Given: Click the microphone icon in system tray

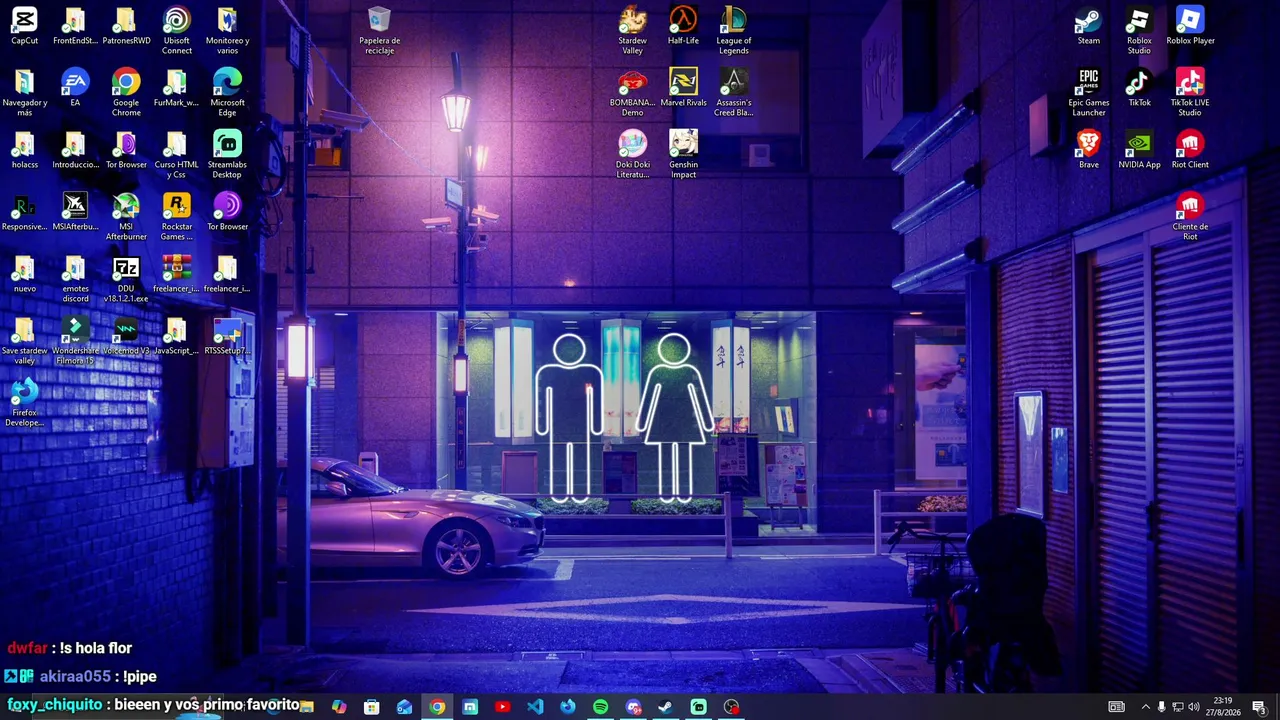Looking at the screenshot, I should [x=1161, y=707].
